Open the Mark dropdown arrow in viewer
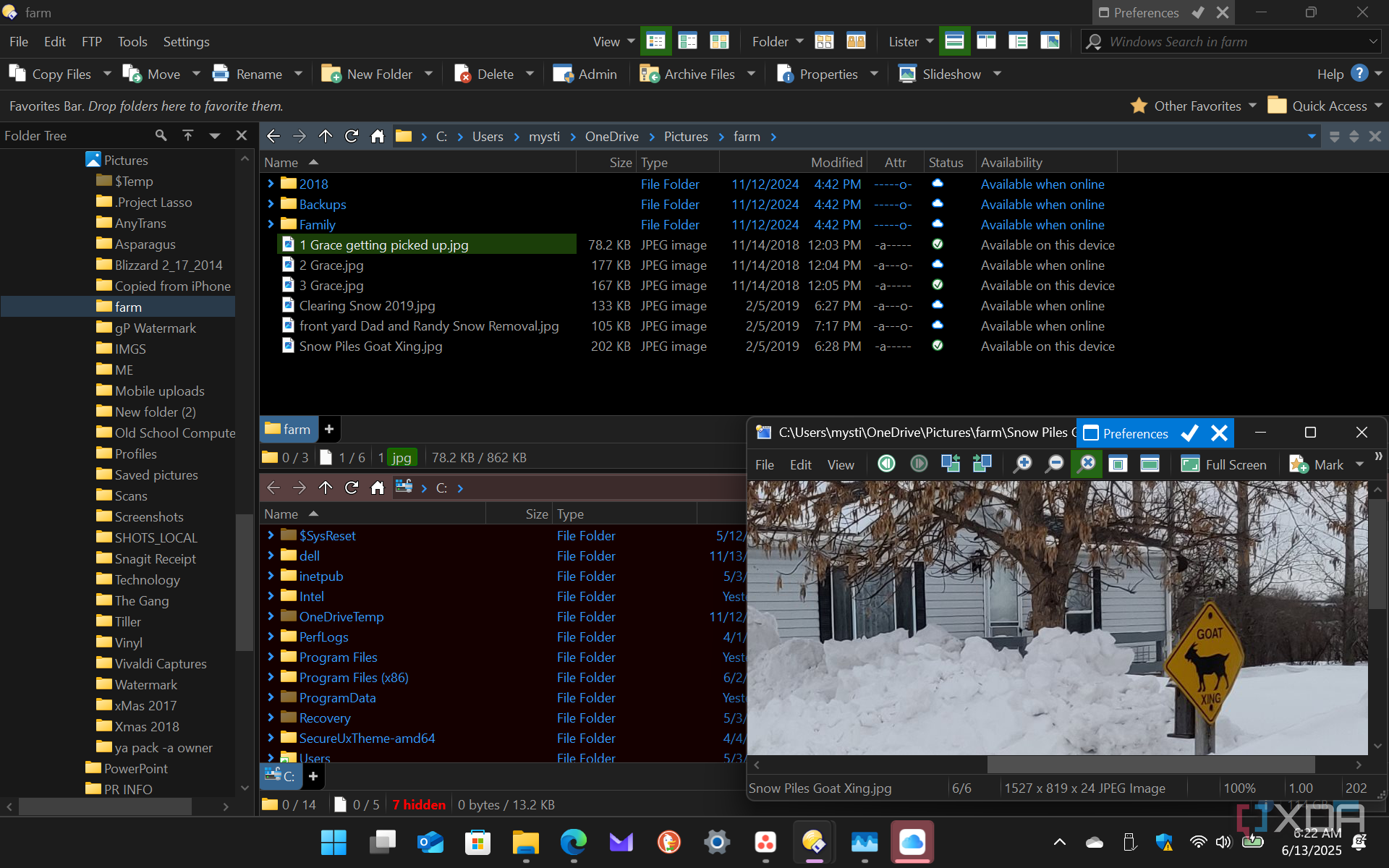The height and width of the screenshot is (868, 1389). click(x=1359, y=464)
